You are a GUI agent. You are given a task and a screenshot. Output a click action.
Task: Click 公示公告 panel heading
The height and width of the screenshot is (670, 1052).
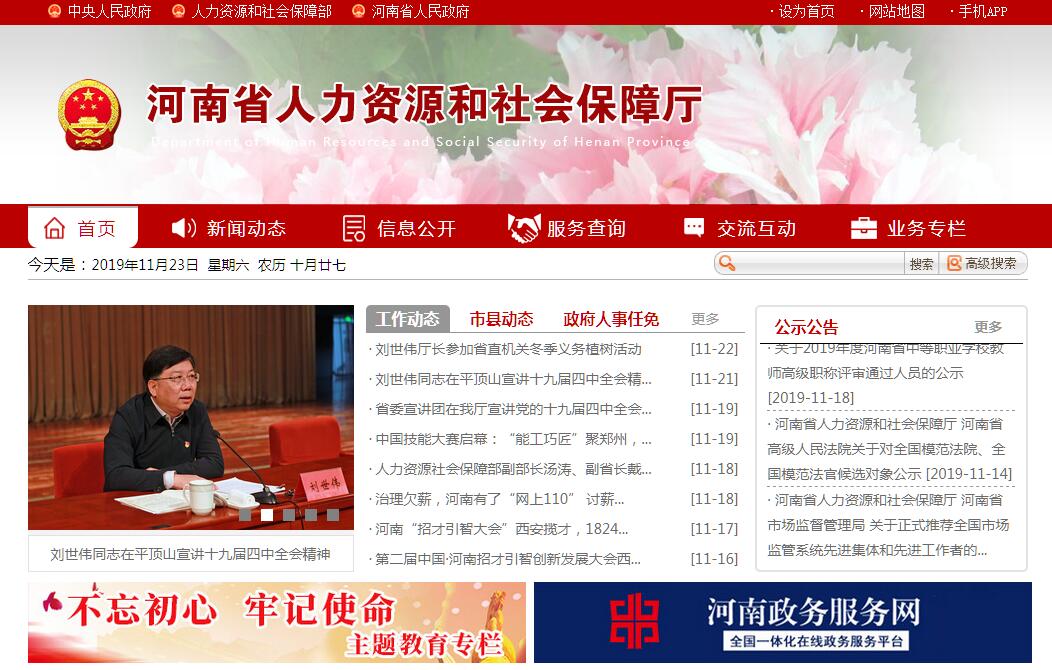[x=806, y=327]
